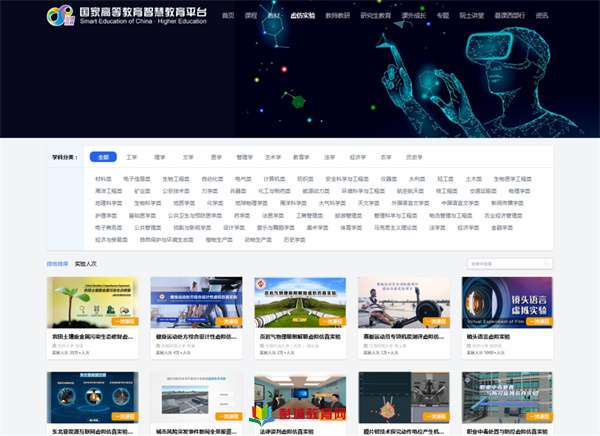Open the 专题 navigation item
Screen dimensions: 600x436
tap(443, 15)
